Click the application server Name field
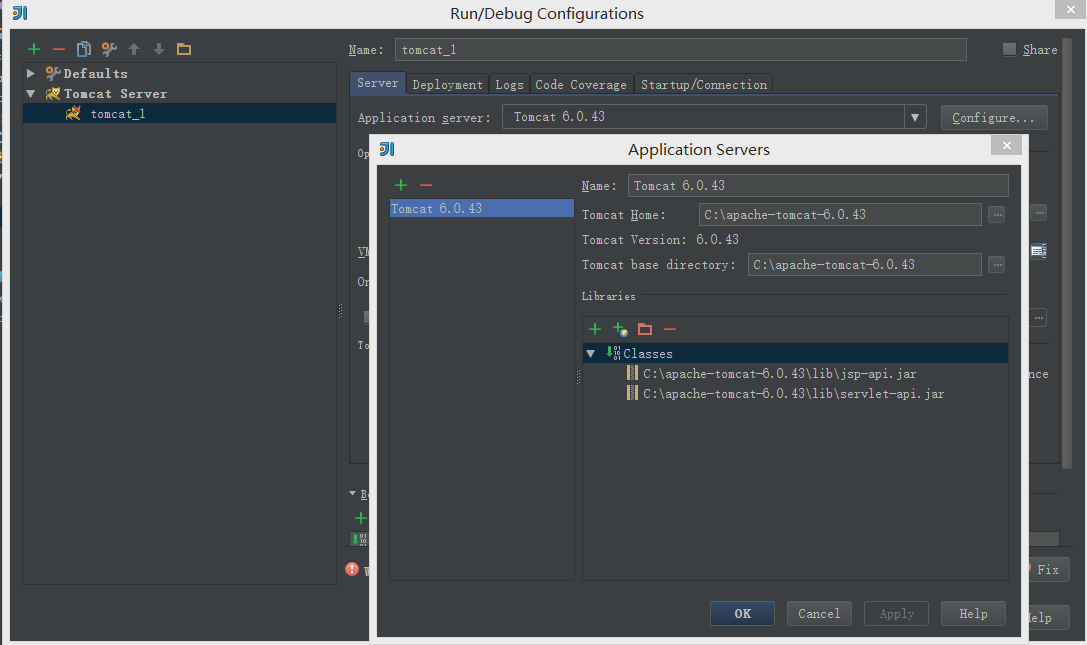 [818, 186]
